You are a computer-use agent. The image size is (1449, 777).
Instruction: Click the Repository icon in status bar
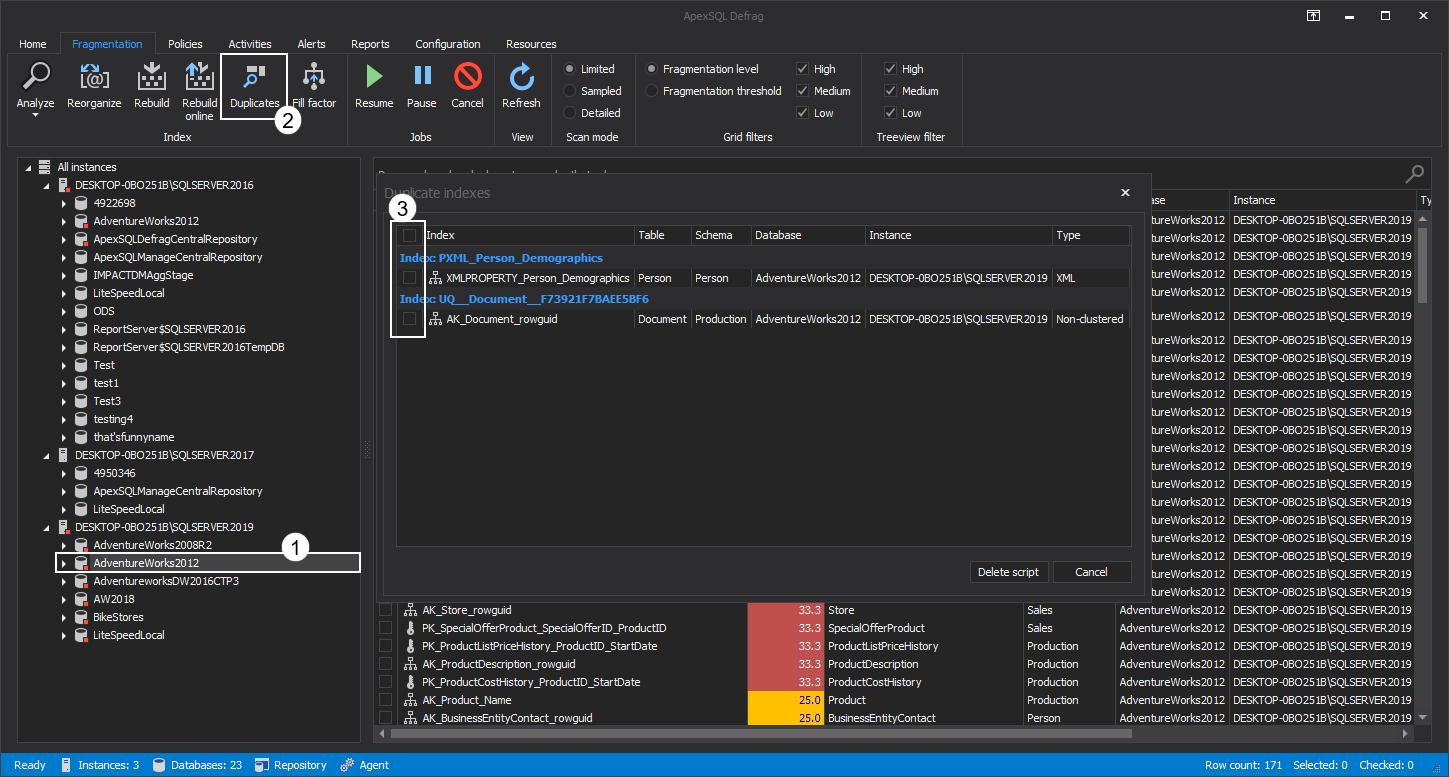[261, 765]
